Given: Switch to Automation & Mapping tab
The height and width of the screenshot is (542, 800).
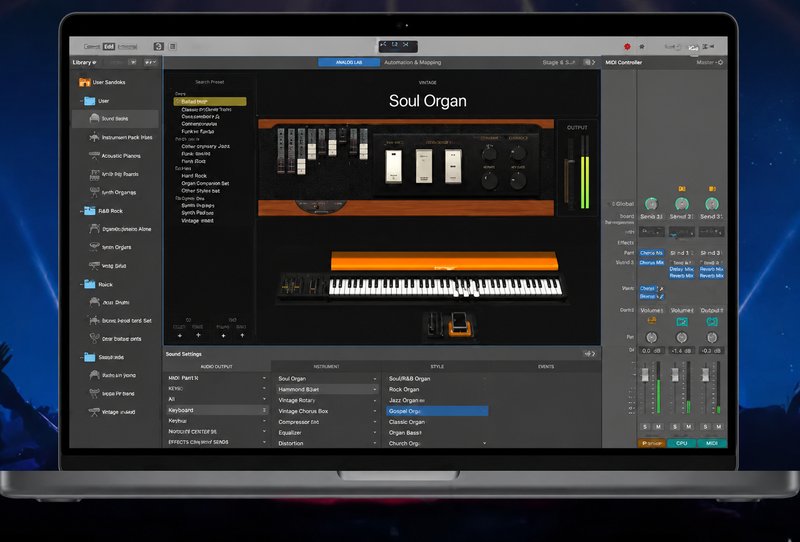Looking at the screenshot, I should [x=412, y=62].
